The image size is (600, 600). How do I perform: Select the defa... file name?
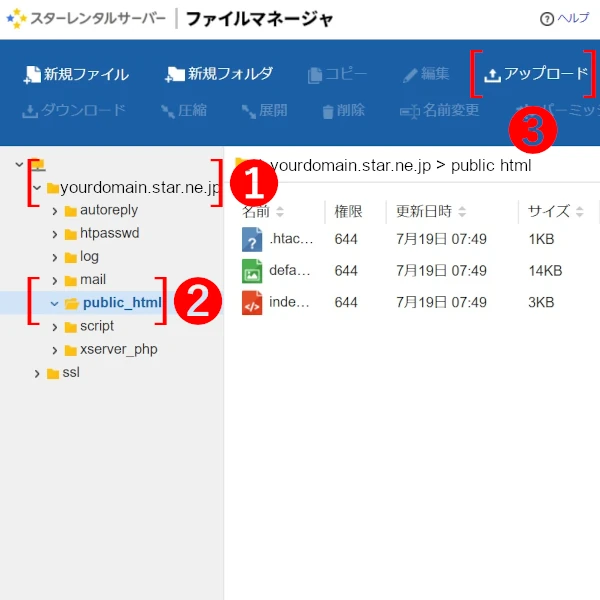[x=290, y=271]
